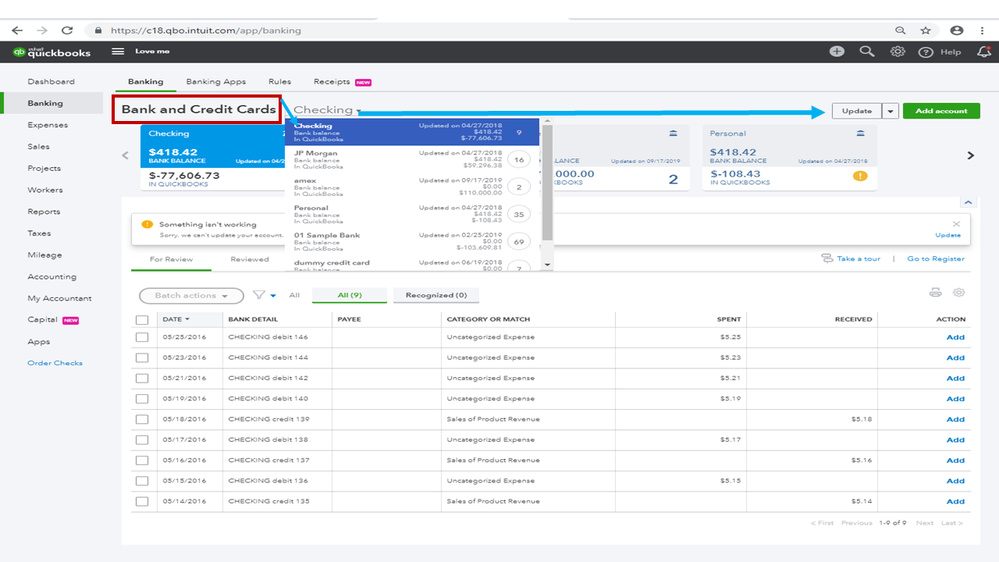Select the Recognized (0) tab
Image resolution: width=999 pixels, height=562 pixels.
click(x=436, y=295)
